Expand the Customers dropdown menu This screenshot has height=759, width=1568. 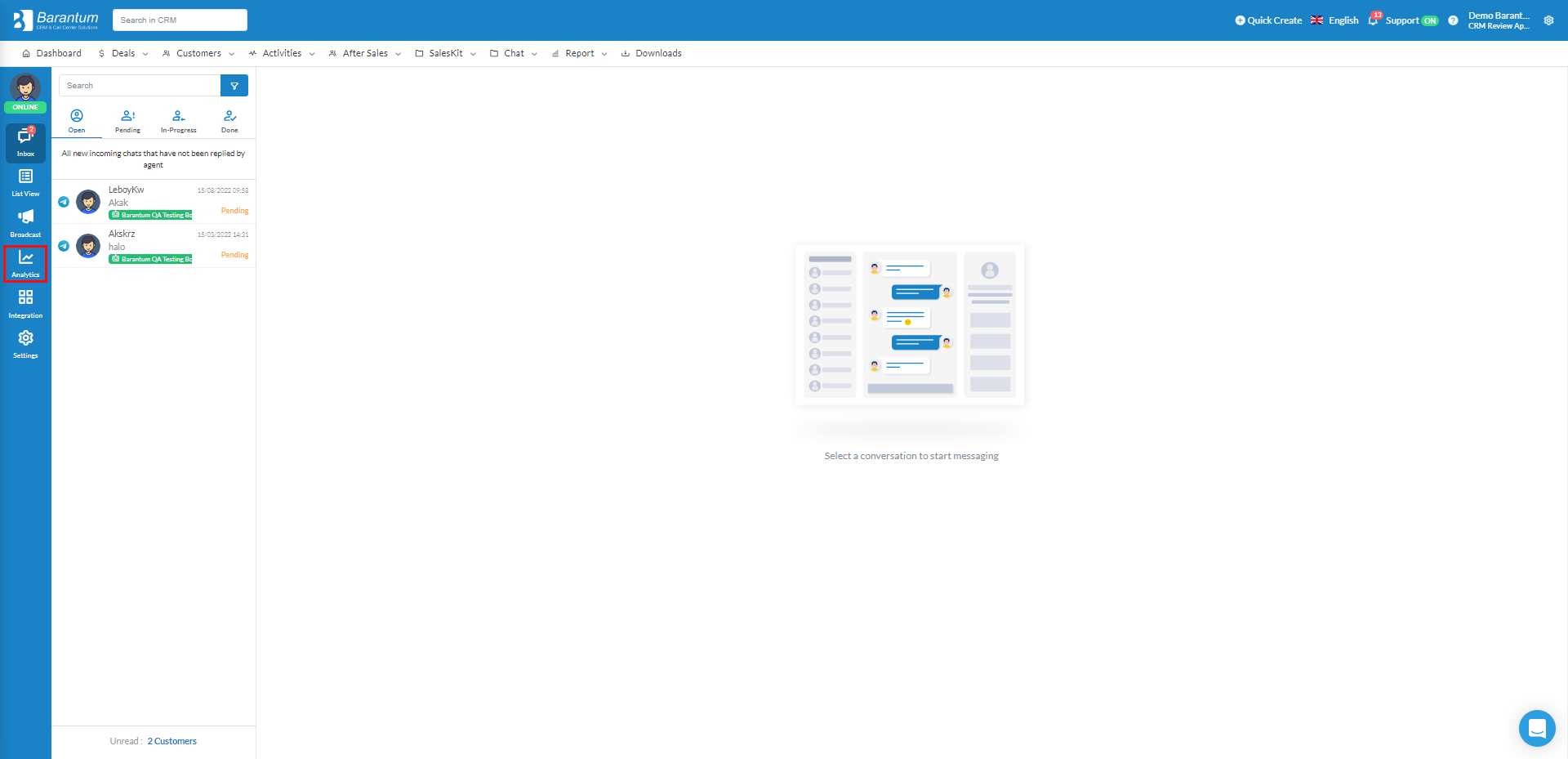[x=198, y=53]
